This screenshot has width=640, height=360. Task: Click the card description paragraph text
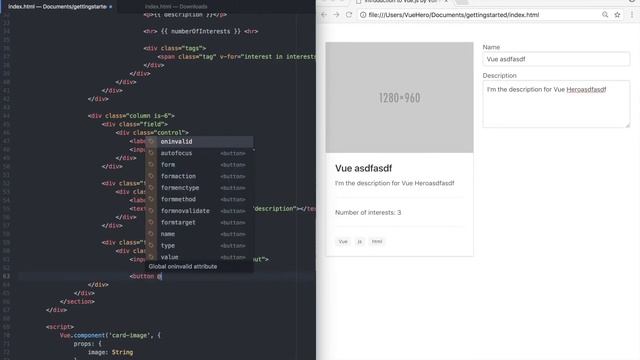pos(394,183)
